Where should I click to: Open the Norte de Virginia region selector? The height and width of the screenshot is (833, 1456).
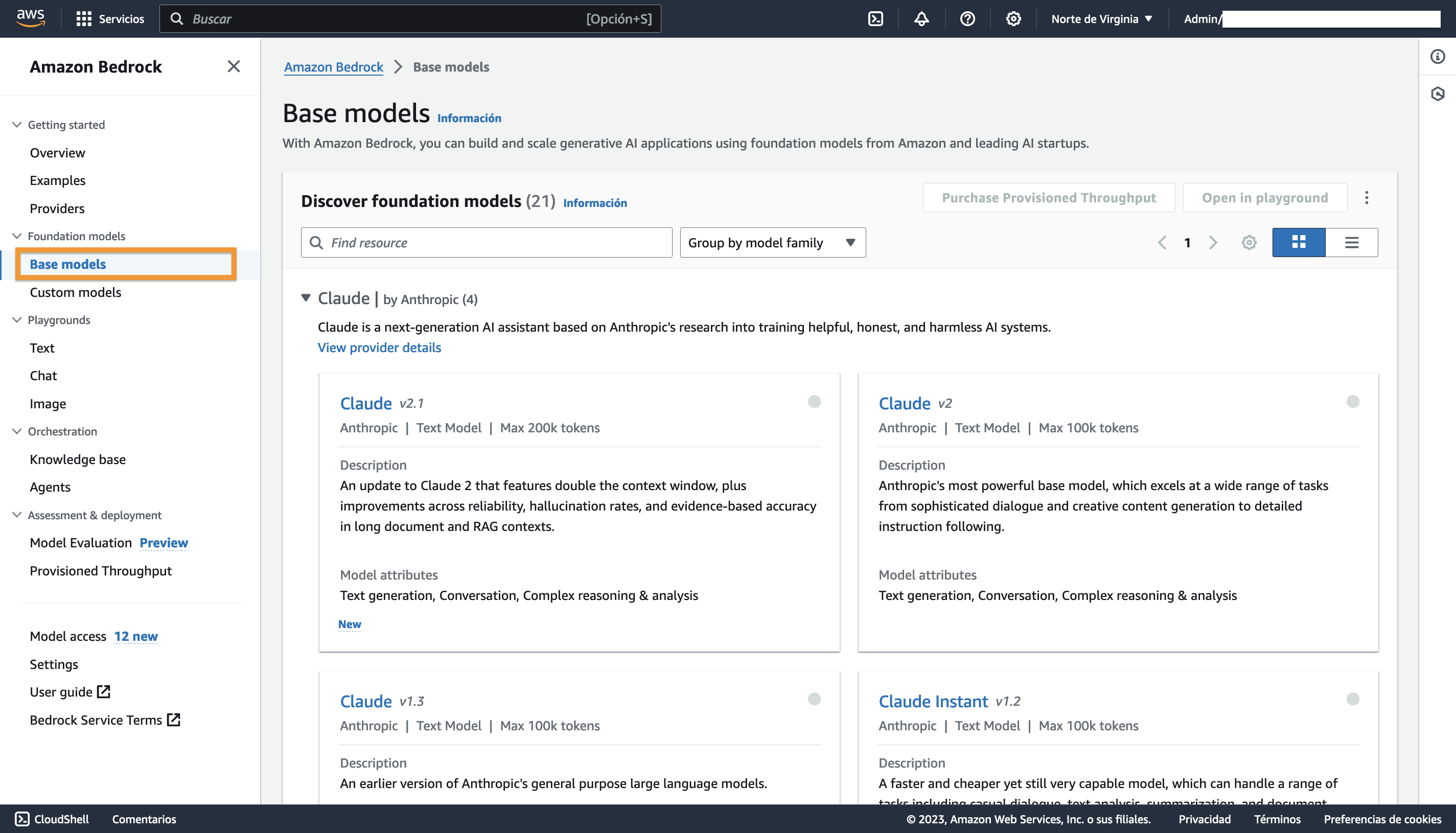(x=1101, y=19)
